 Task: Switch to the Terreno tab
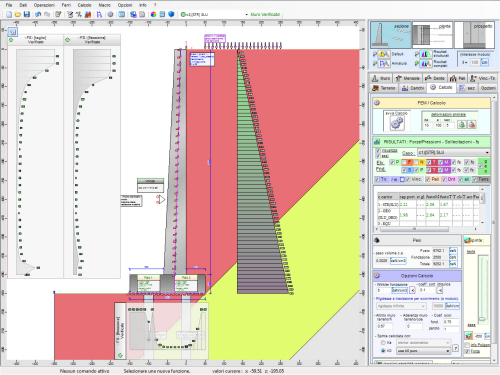(384, 88)
